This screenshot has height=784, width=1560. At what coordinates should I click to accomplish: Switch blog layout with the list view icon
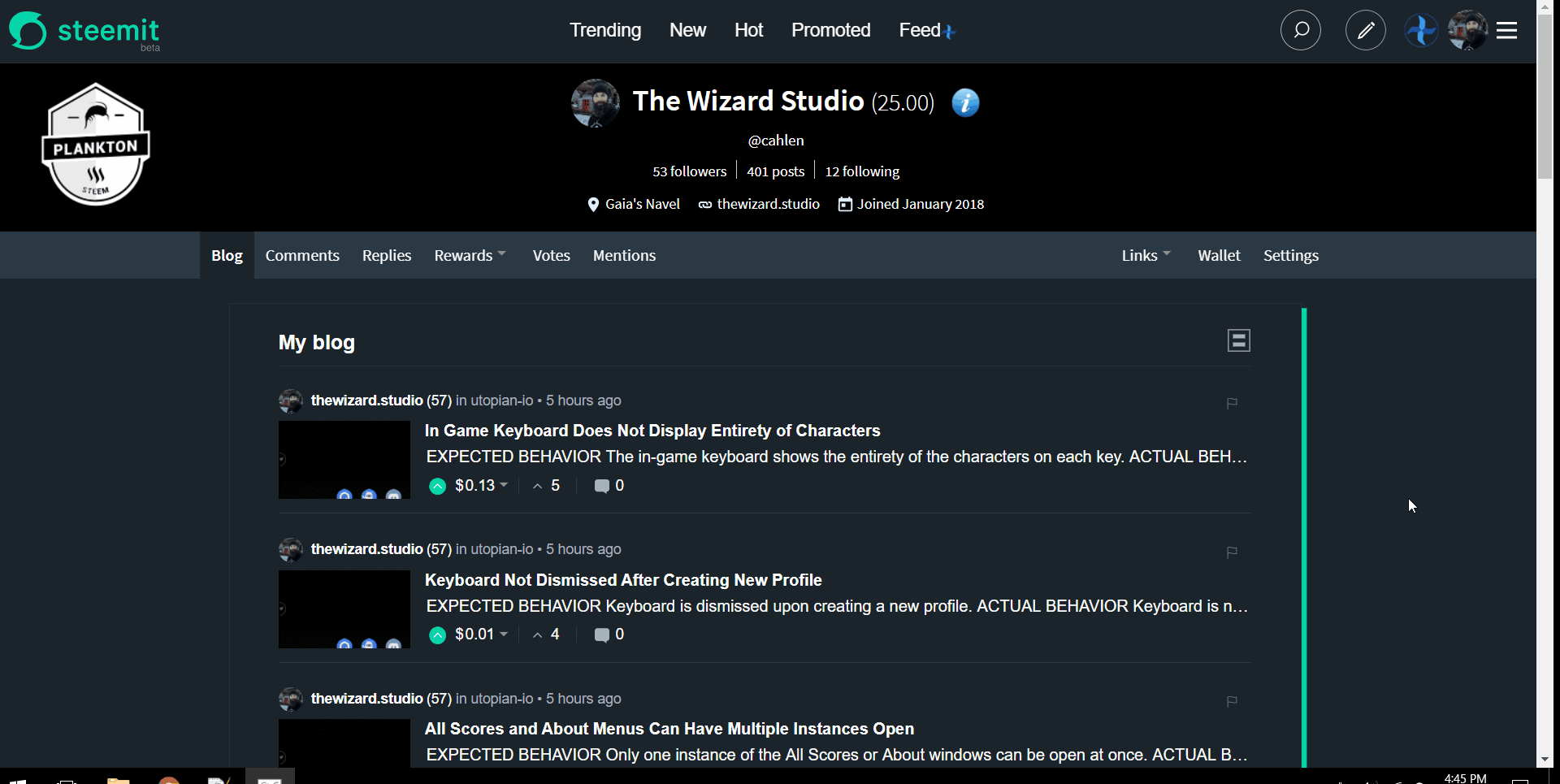(1238, 340)
